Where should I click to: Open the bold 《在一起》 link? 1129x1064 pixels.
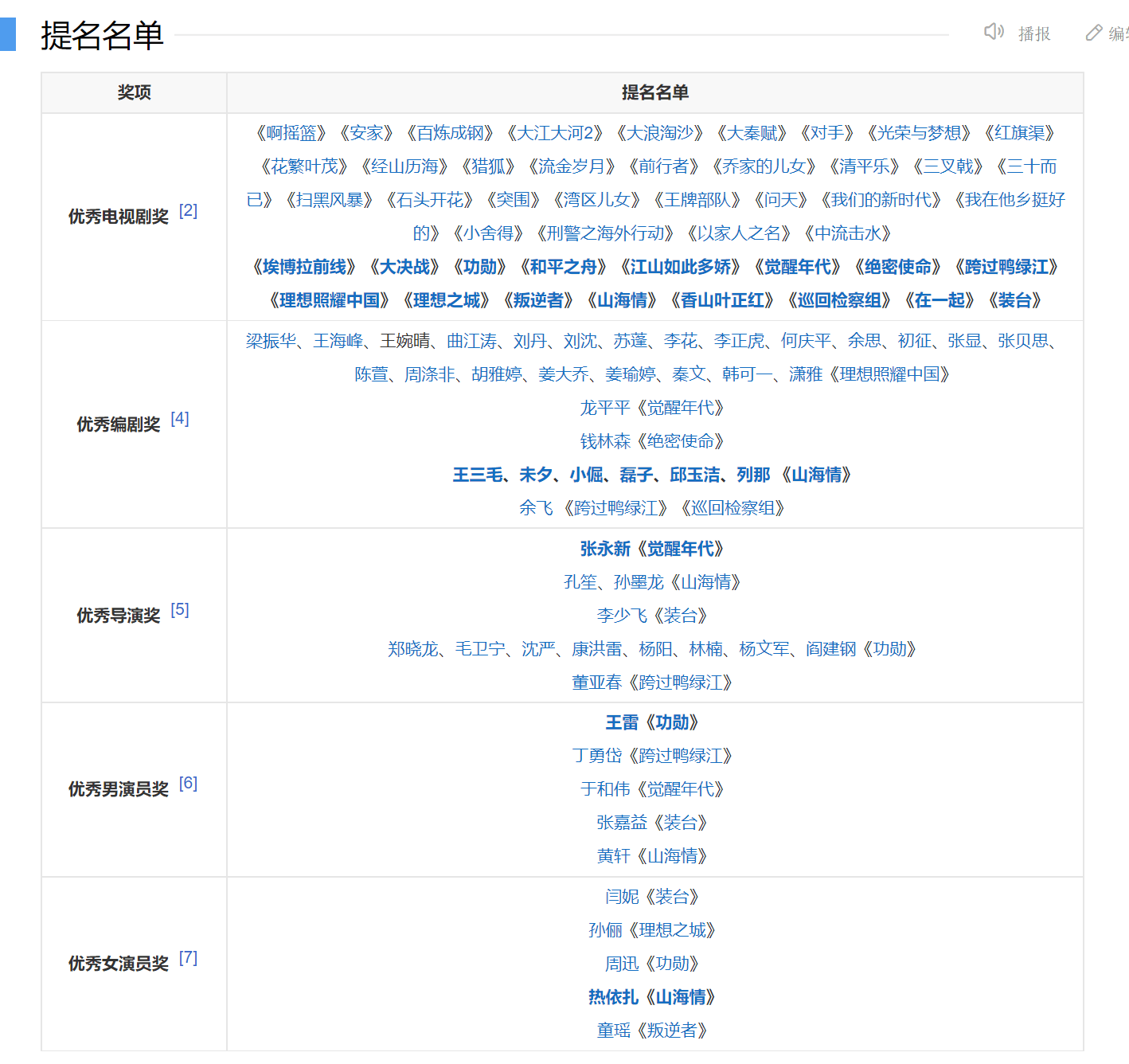click(940, 300)
